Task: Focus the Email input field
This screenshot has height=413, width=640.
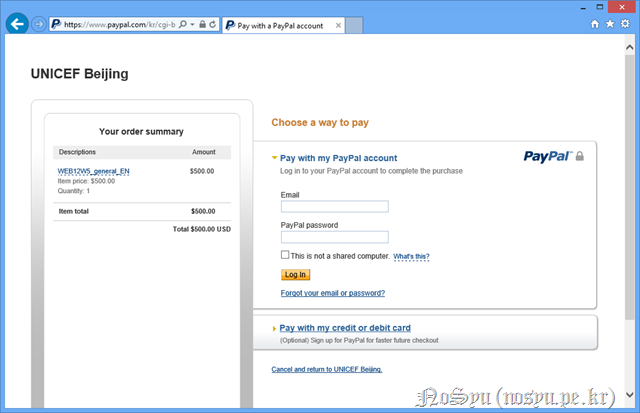Action: [x=334, y=207]
